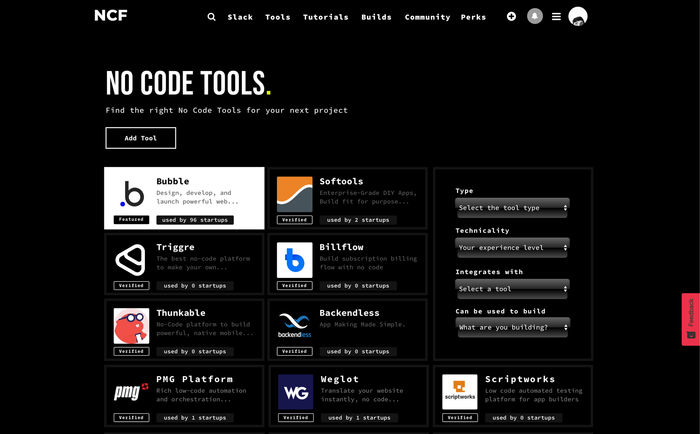Open the Tools menu item

[x=278, y=17]
